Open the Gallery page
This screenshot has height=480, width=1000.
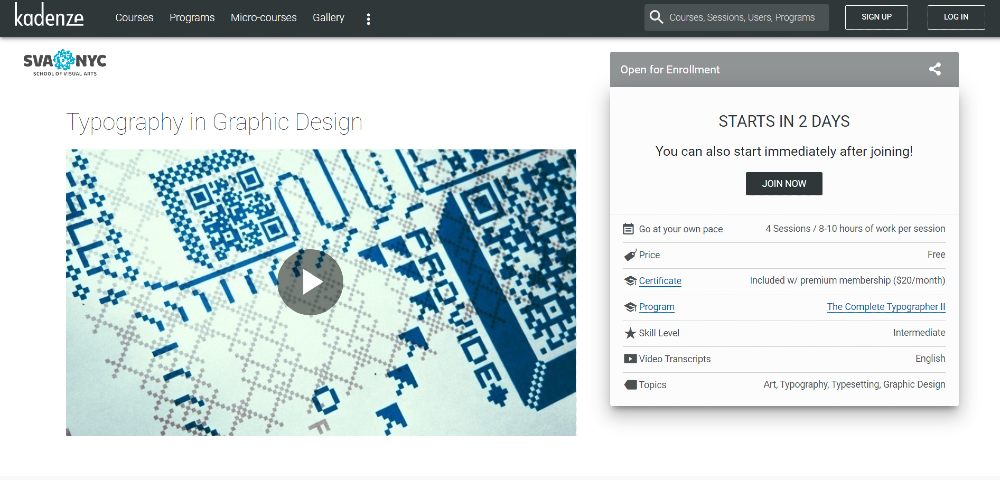point(328,18)
